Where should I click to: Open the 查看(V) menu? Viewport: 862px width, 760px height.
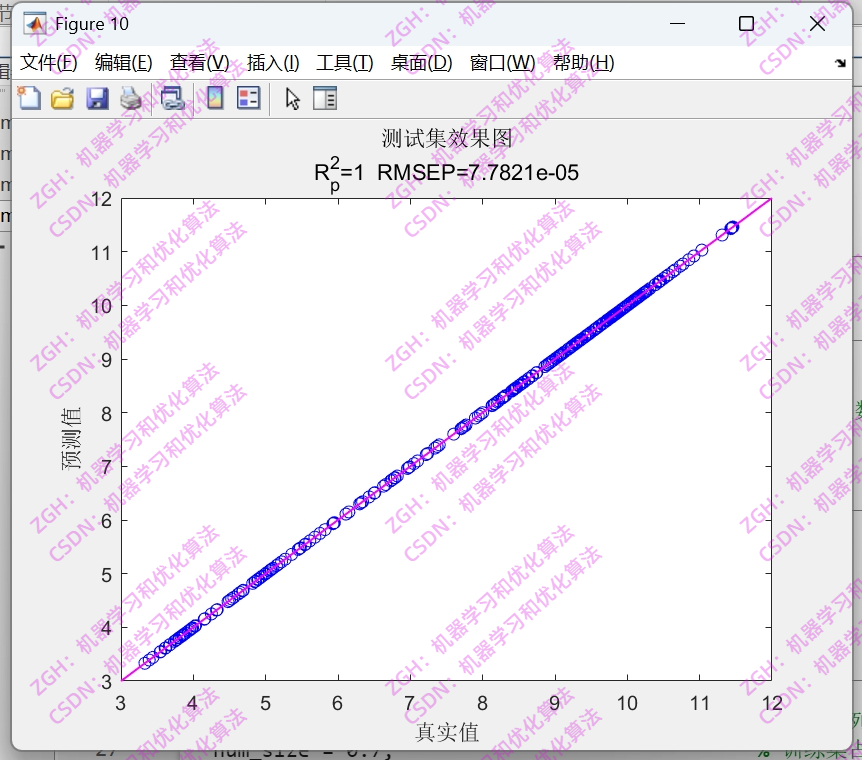tap(200, 63)
